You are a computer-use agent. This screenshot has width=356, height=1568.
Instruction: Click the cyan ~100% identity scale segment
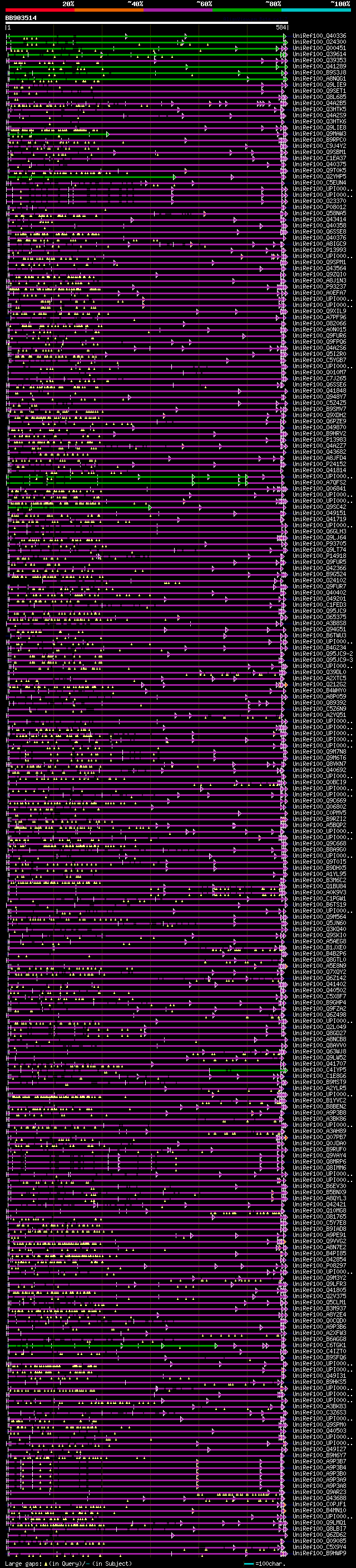pos(316,10)
